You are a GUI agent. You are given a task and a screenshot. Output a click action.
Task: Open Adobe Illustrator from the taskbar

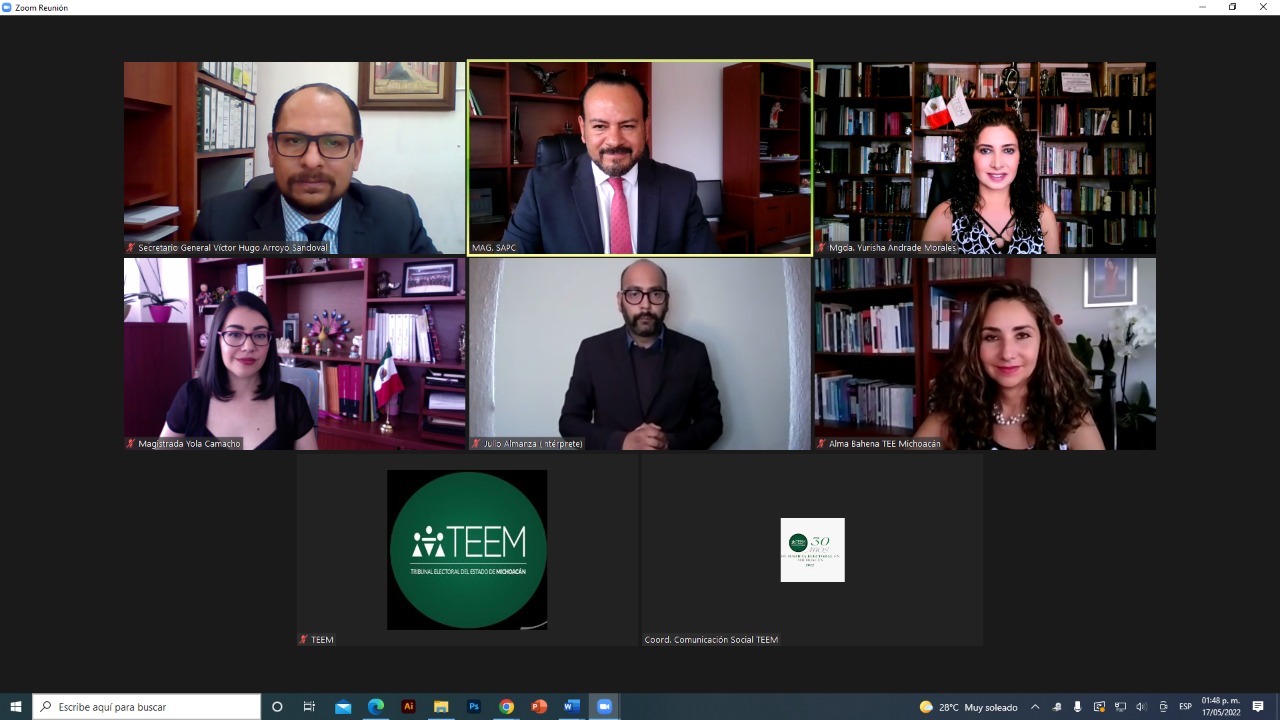click(408, 707)
